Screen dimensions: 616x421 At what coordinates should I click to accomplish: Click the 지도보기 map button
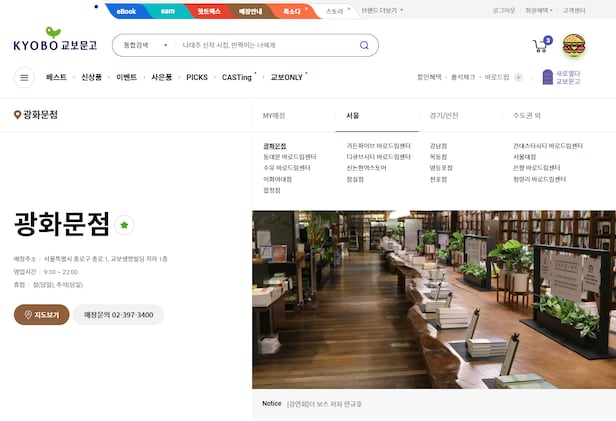click(42, 315)
